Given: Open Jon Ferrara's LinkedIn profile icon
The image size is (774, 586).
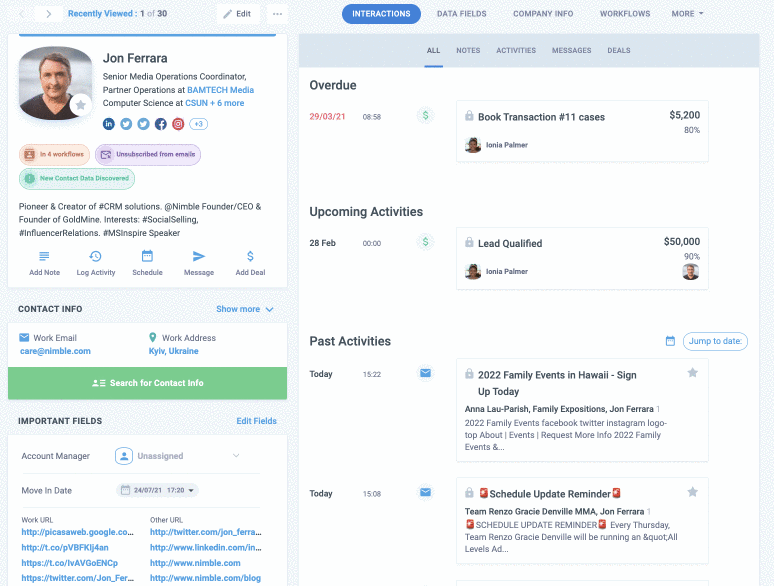Looking at the screenshot, I should [x=109, y=124].
